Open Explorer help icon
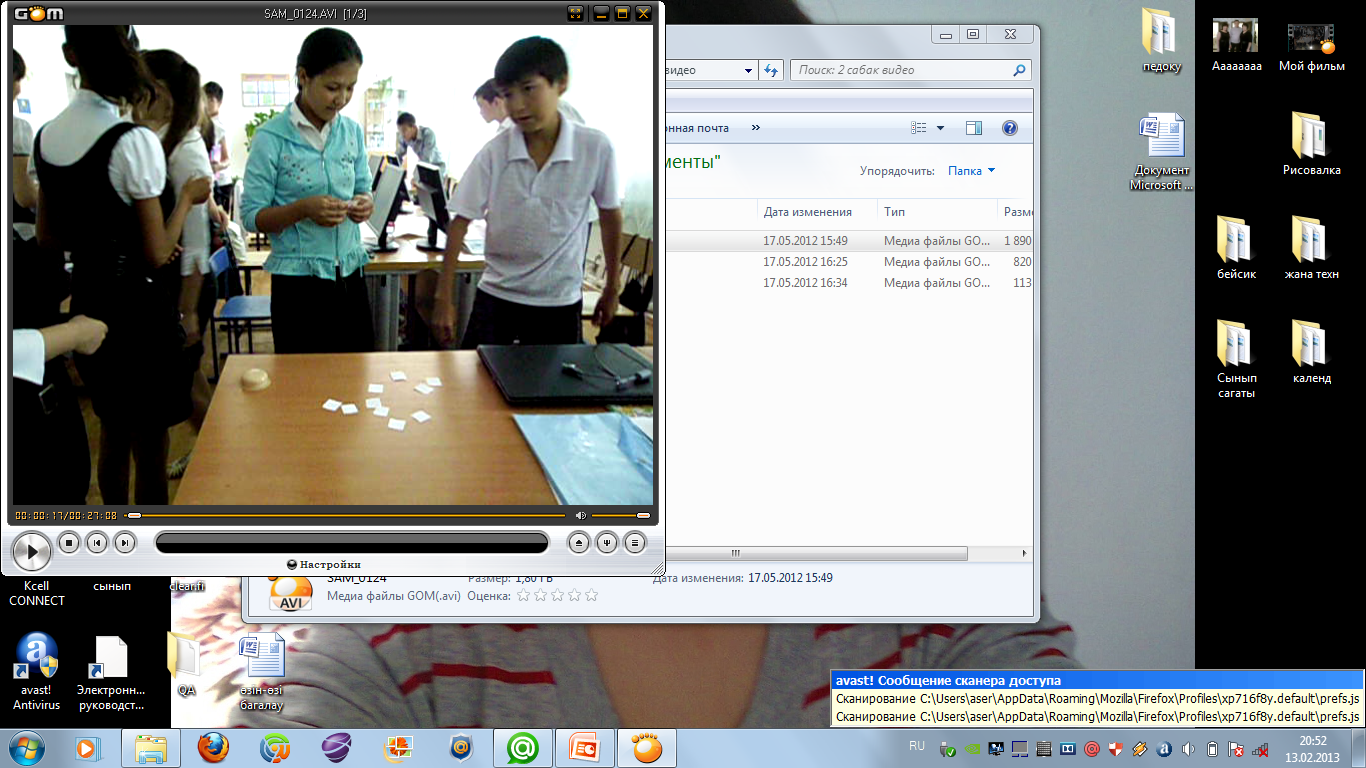The width and height of the screenshot is (1366, 768). coord(1009,128)
